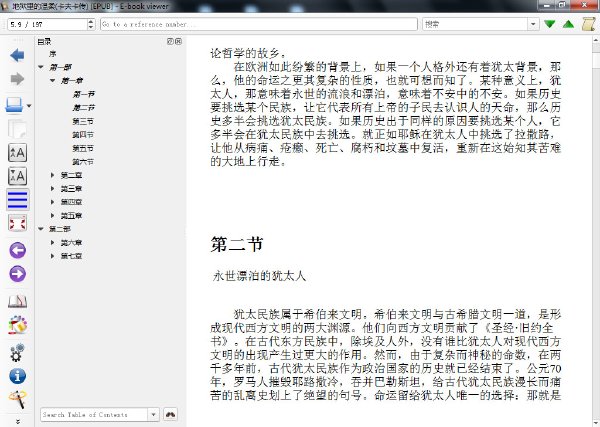This screenshot has width=600, height=427.
Task: Go to previous page with purple arrow
Action: point(18,251)
